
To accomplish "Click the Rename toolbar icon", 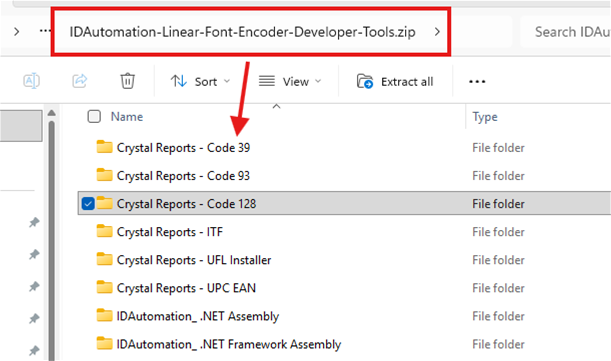I will point(32,81).
